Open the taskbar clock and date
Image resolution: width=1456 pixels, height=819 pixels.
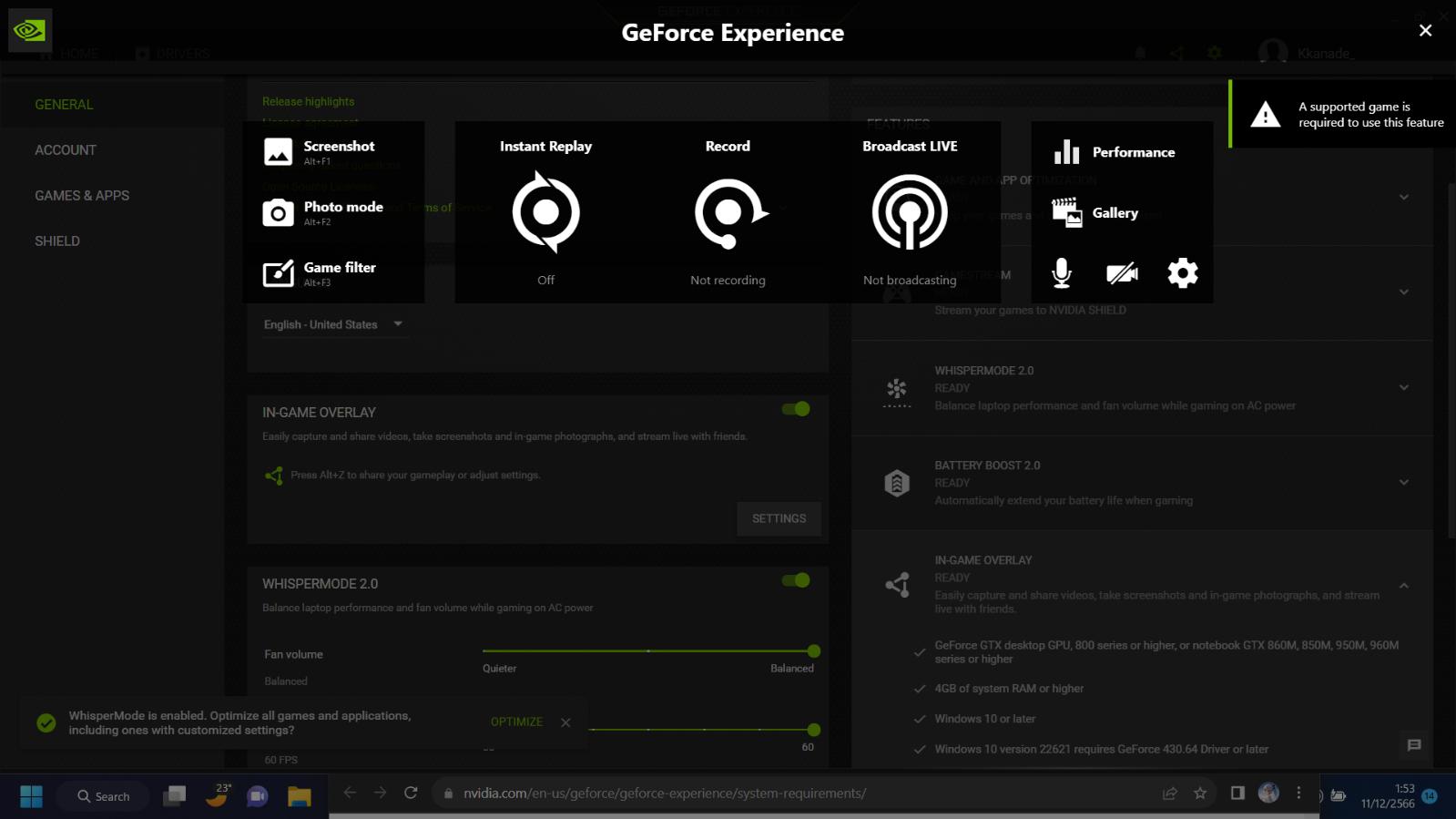click(x=1388, y=796)
